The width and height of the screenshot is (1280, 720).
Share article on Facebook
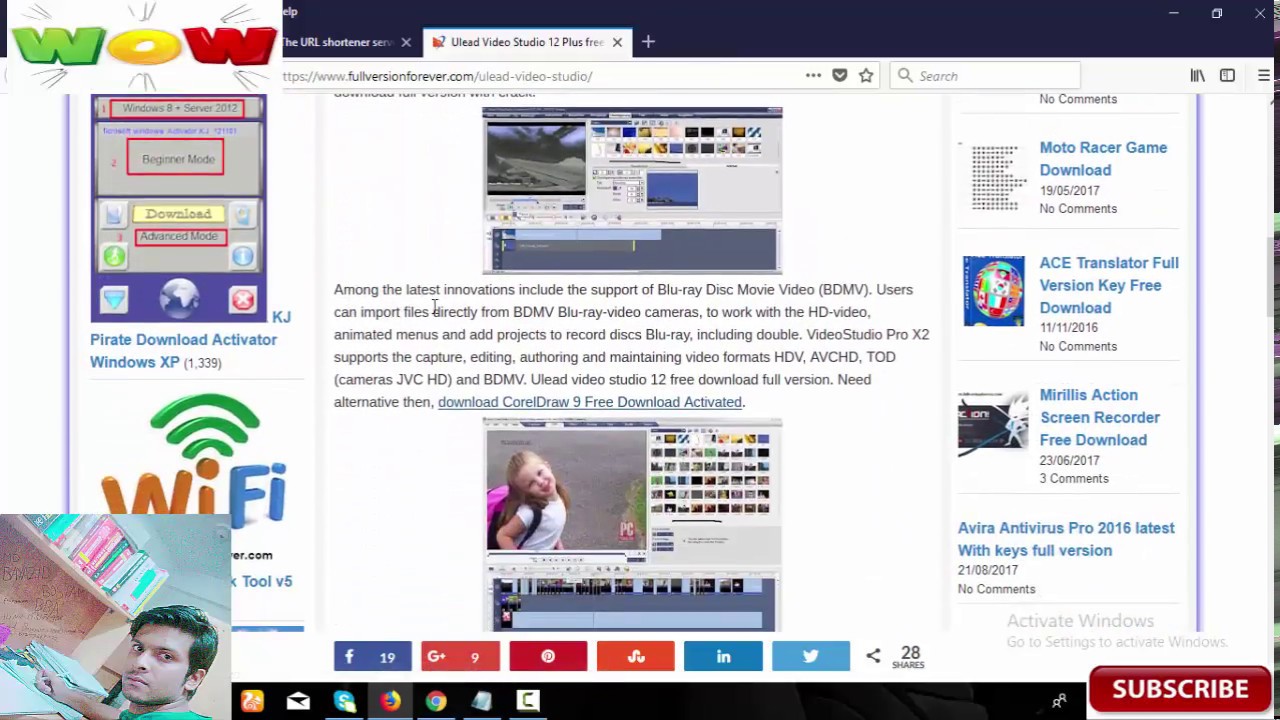pos(373,656)
